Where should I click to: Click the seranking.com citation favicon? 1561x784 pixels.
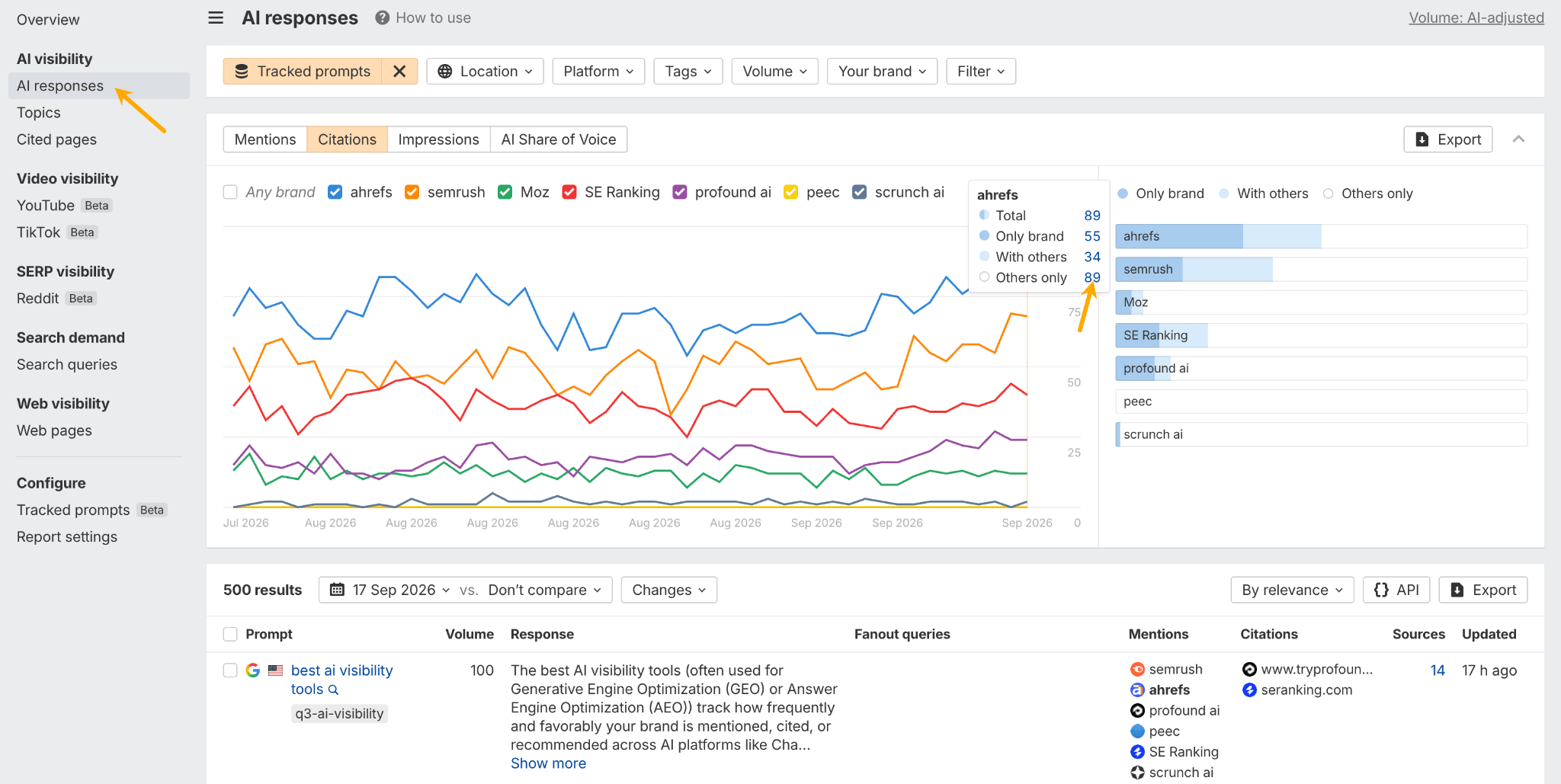point(1249,690)
